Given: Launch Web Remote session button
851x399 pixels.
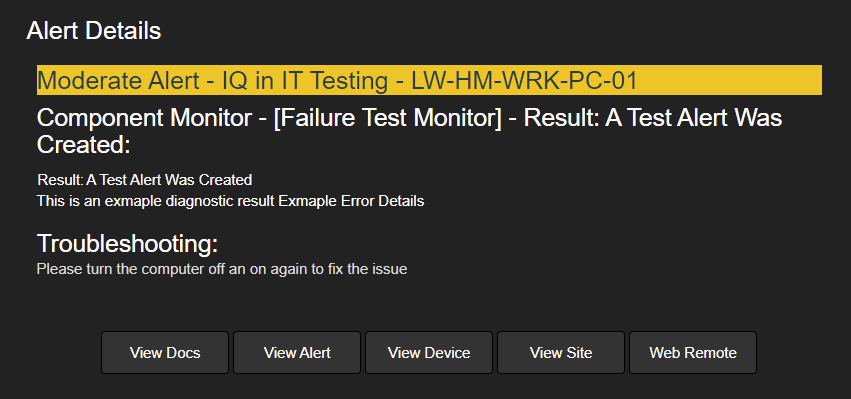Looking at the screenshot, I should (693, 353).
